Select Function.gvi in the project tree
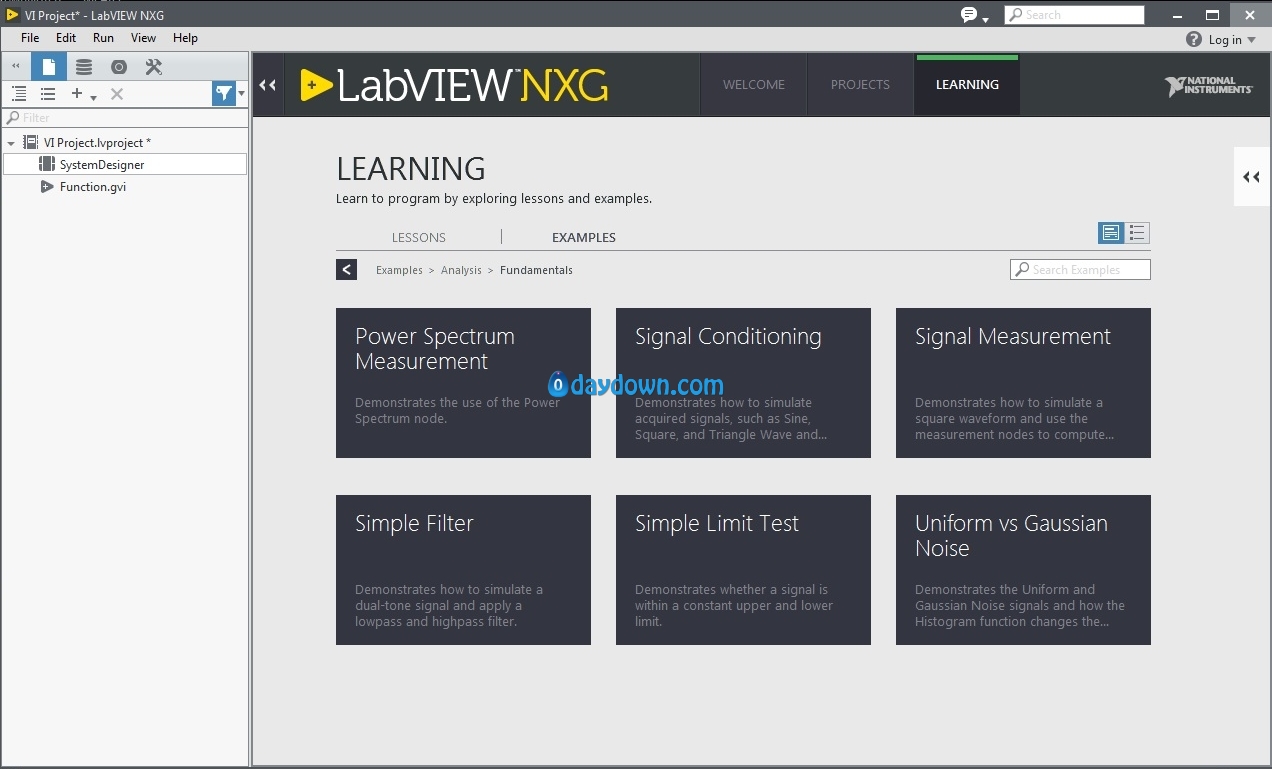 (93, 186)
